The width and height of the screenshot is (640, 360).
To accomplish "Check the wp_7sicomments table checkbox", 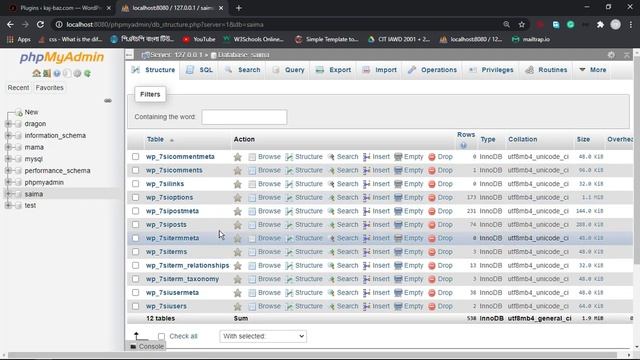I will [x=136, y=170].
